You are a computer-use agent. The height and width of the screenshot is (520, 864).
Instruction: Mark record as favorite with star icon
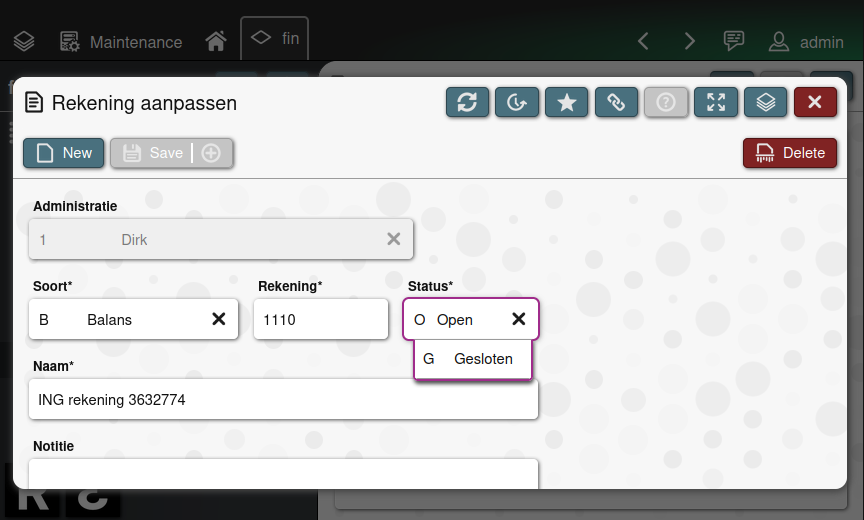click(566, 102)
